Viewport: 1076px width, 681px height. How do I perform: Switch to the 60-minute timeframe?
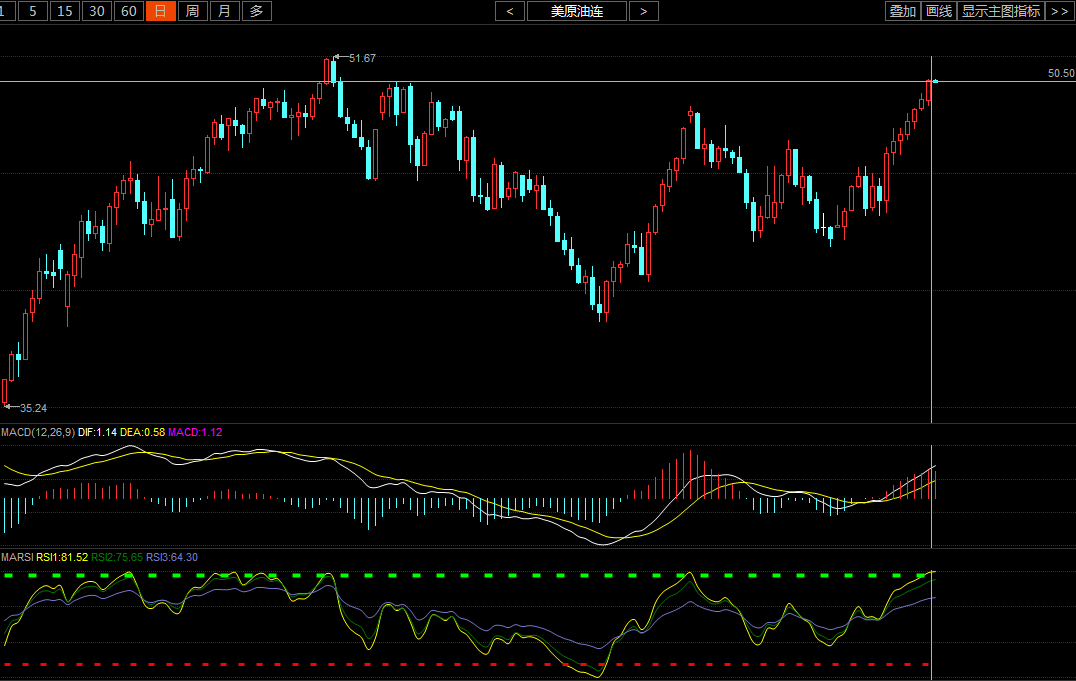128,11
